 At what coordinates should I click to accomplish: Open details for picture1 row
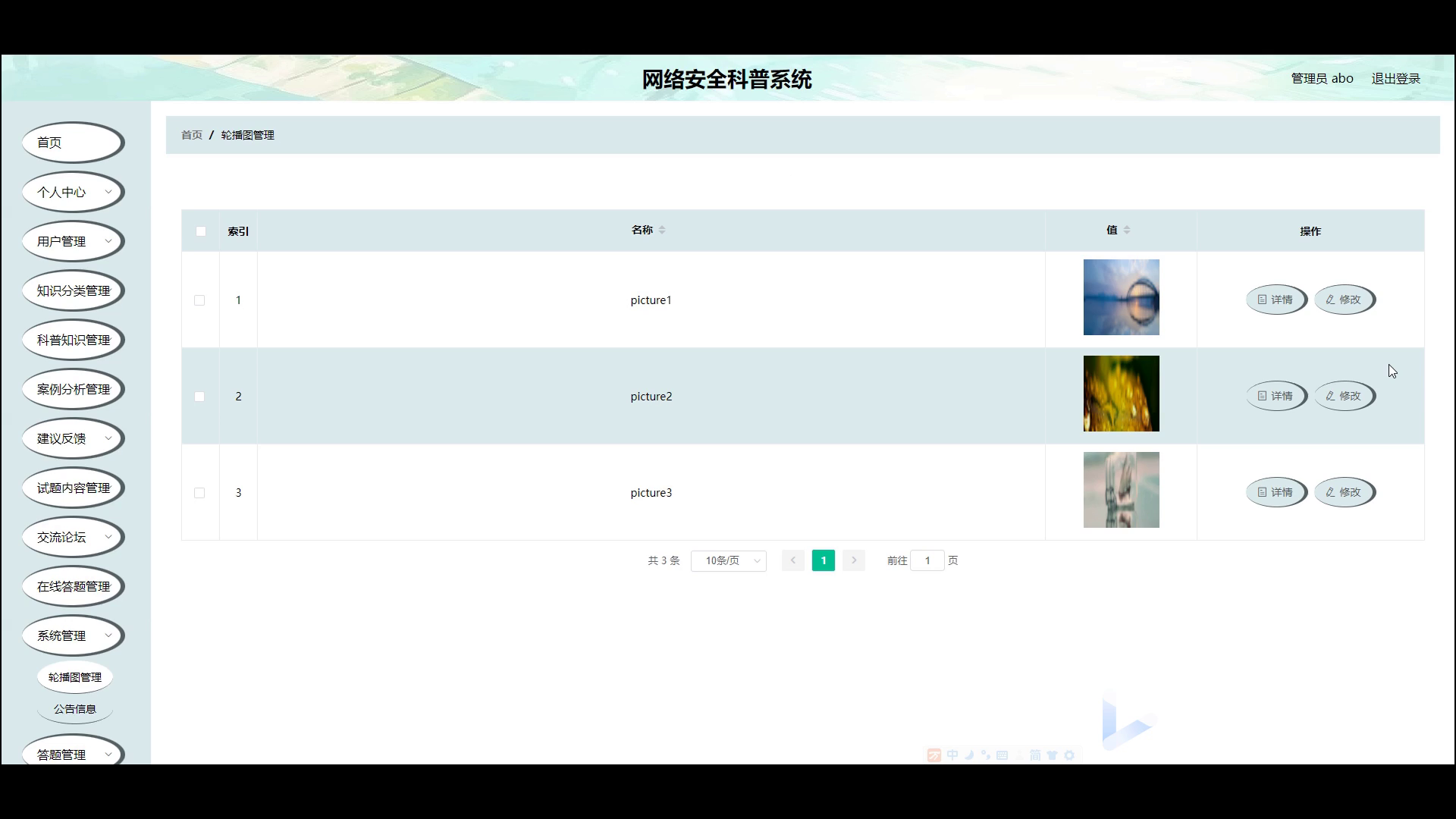pos(1276,300)
